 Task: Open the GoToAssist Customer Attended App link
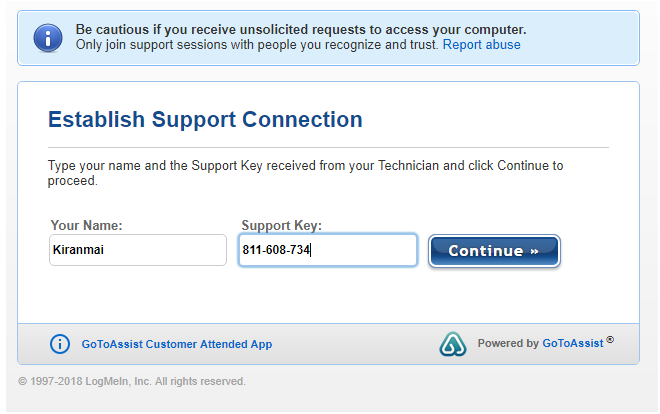coord(176,344)
